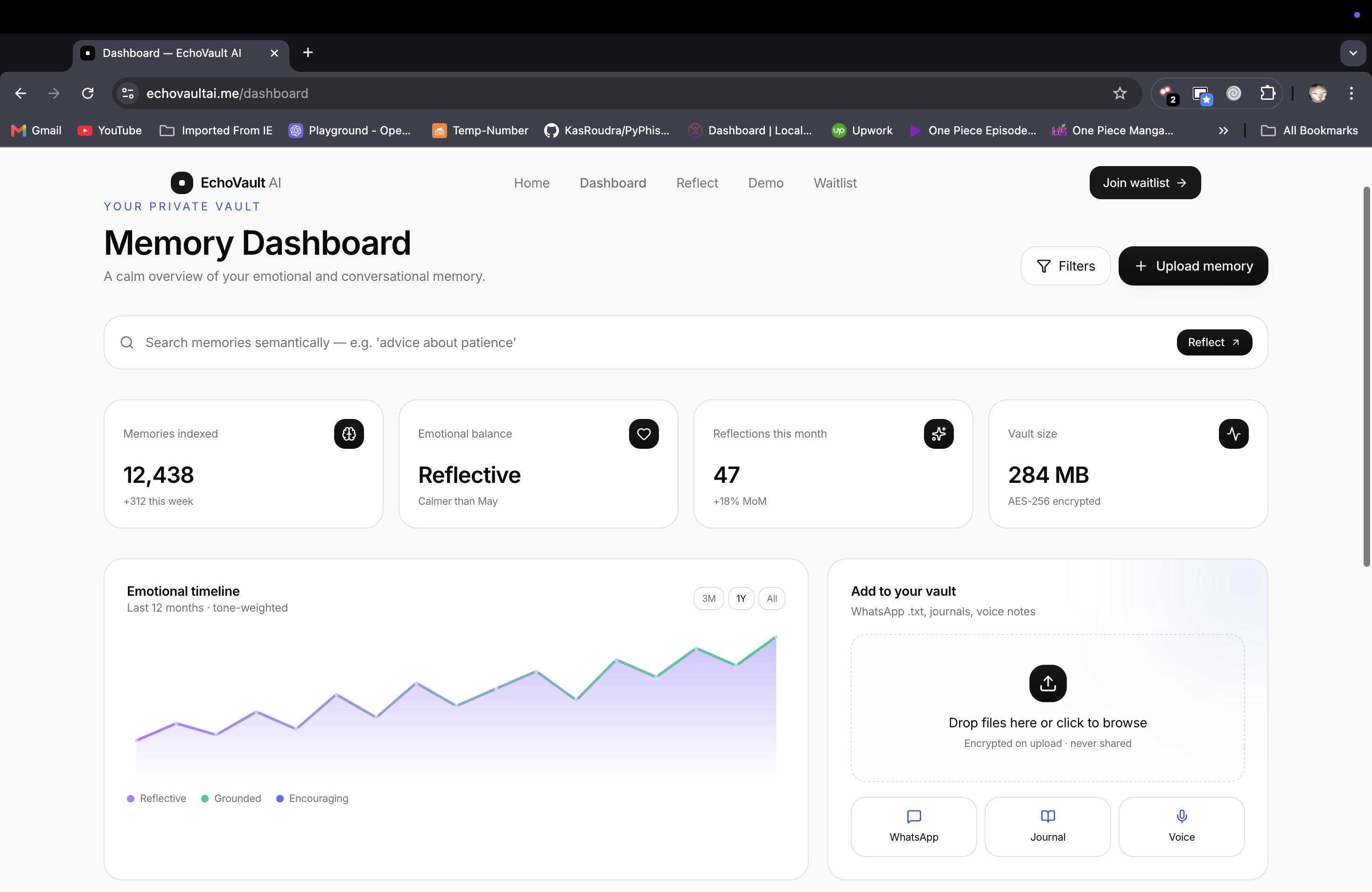Click the activity pulse icon on Vault size card
1372x892 pixels.
(x=1234, y=434)
